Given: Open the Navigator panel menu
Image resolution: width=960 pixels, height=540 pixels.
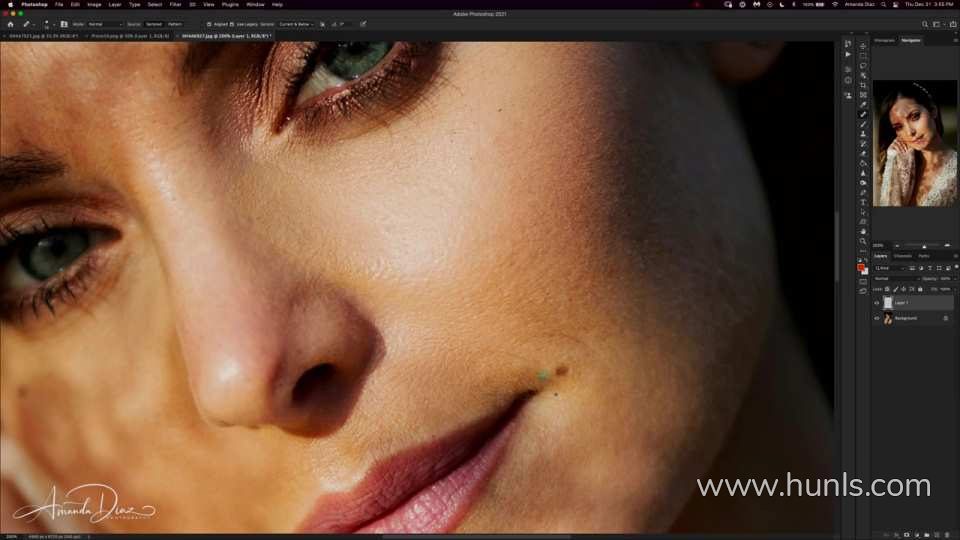Looking at the screenshot, I should pyautogui.click(x=956, y=40).
